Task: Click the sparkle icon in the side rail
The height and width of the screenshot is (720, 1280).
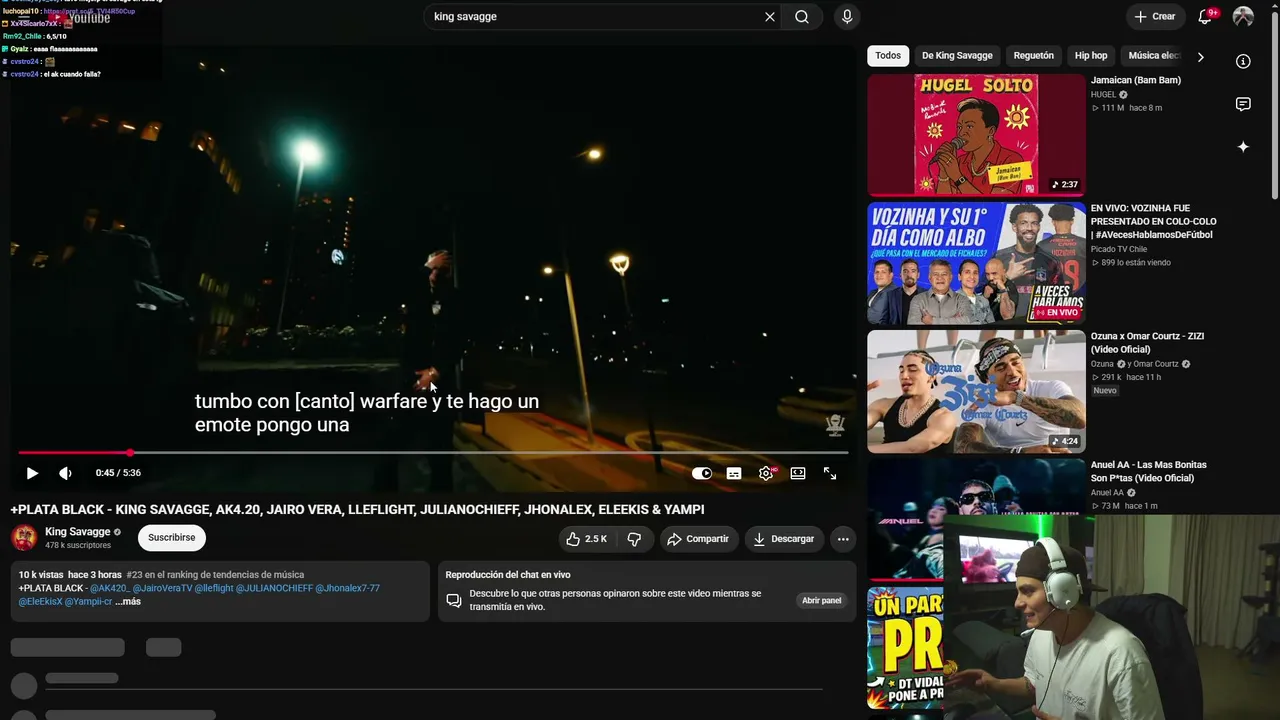Action: (x=1243, y=147)
